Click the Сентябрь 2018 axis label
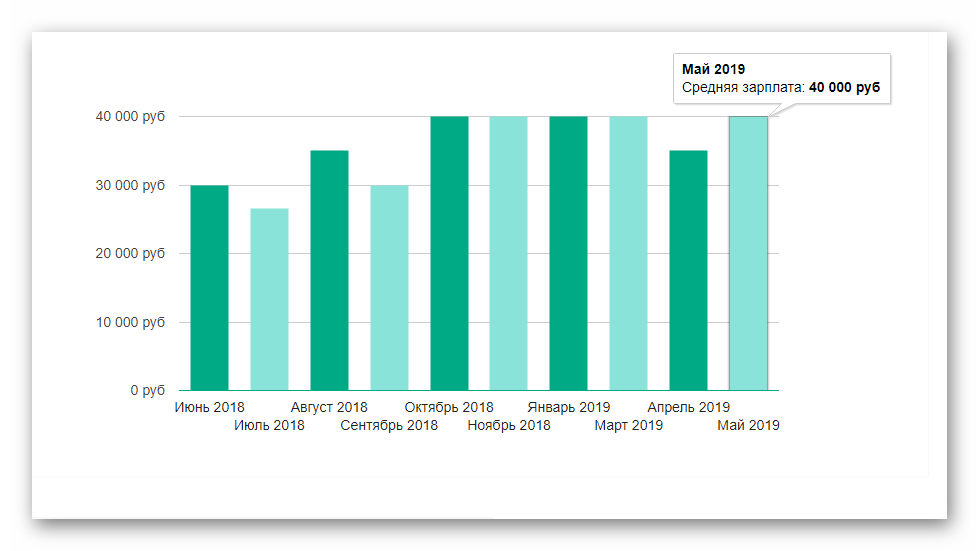 coord(389,425)
